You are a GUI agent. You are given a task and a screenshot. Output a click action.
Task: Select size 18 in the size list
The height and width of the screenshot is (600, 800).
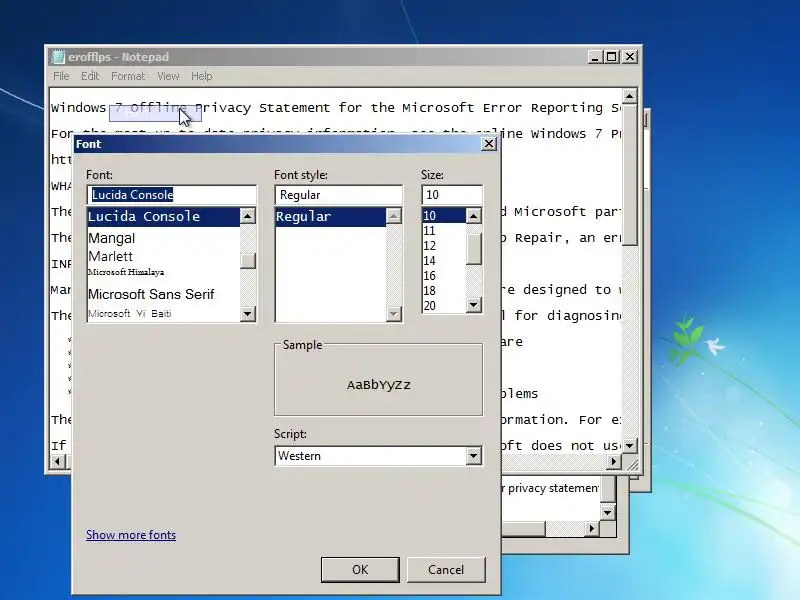coord(444,291)
